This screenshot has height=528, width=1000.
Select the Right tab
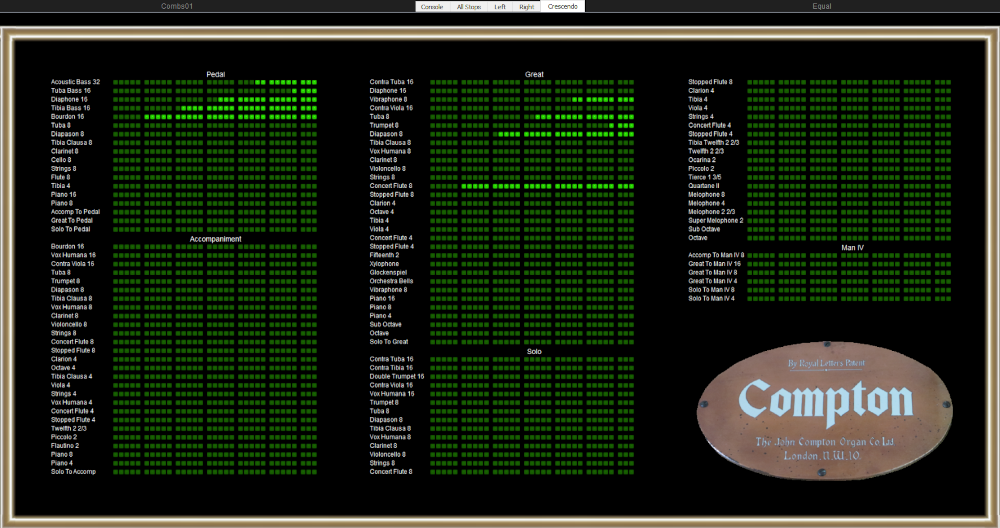coord(527,6)
